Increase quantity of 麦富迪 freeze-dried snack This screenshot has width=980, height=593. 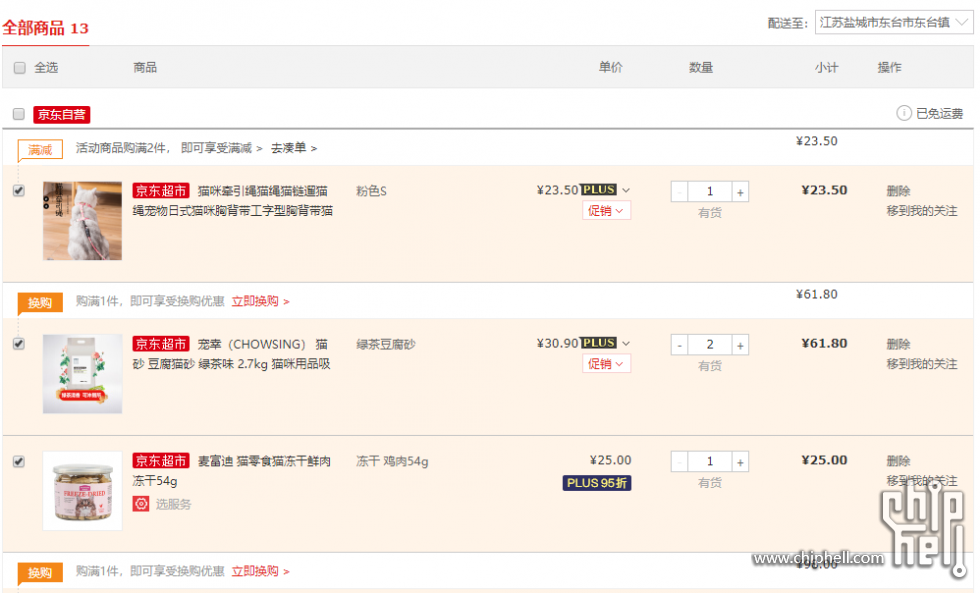point(740,462)
